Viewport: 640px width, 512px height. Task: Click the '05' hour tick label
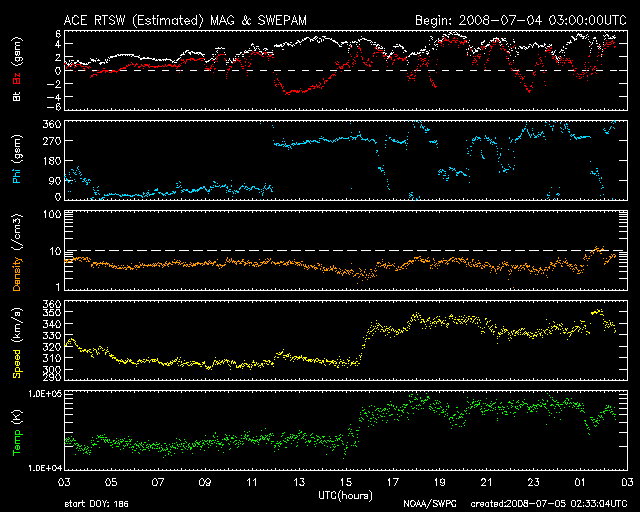tap(111, 483)
